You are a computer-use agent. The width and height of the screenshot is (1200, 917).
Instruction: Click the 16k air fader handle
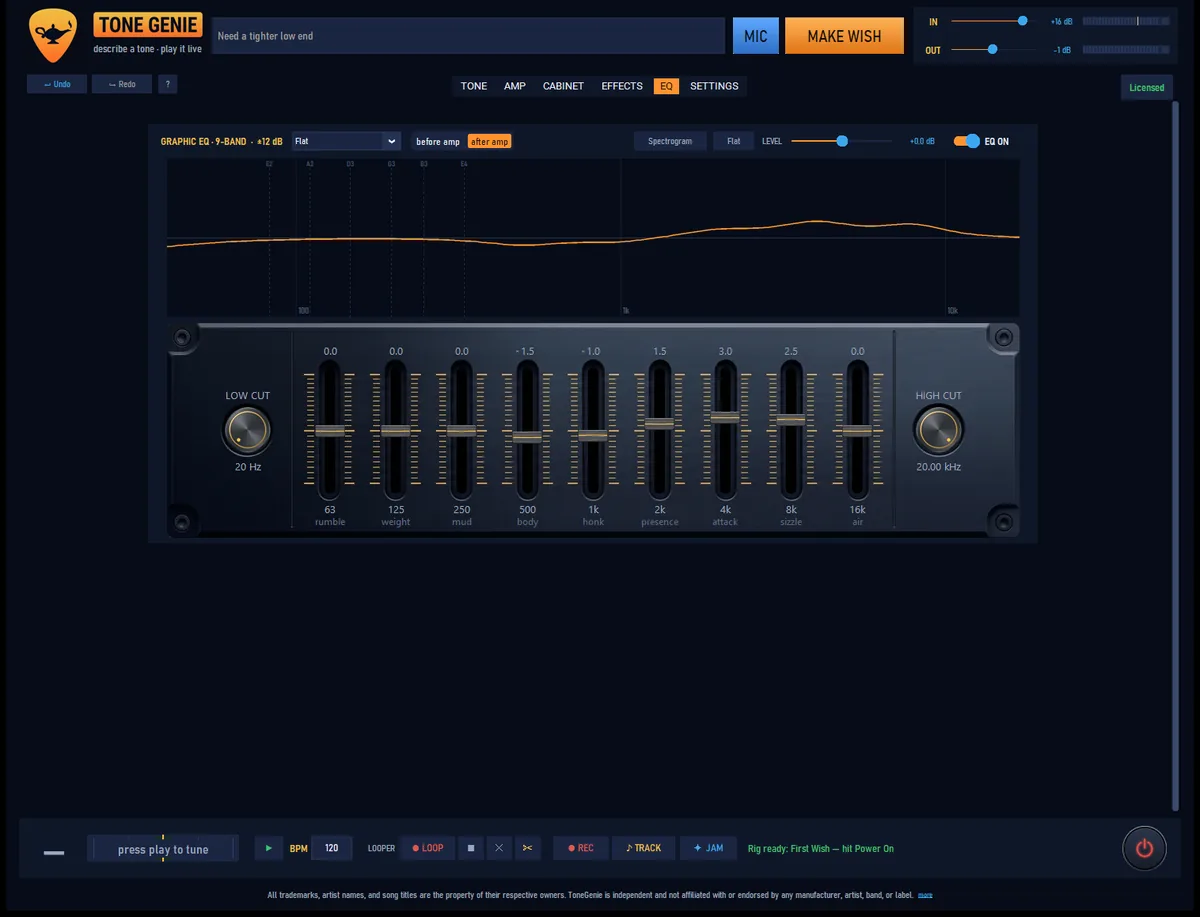(857, 431)
